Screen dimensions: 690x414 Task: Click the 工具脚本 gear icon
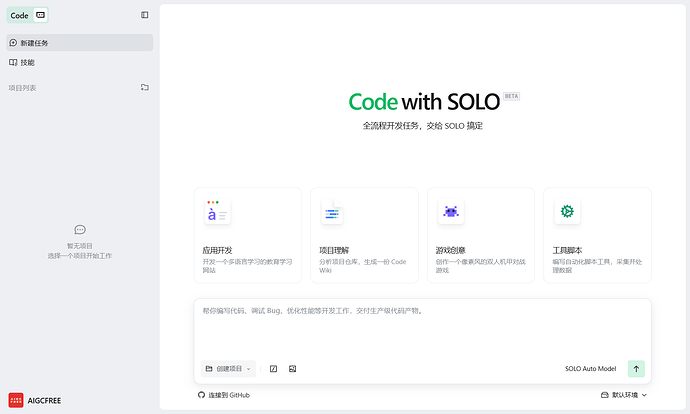pos(567,212)
